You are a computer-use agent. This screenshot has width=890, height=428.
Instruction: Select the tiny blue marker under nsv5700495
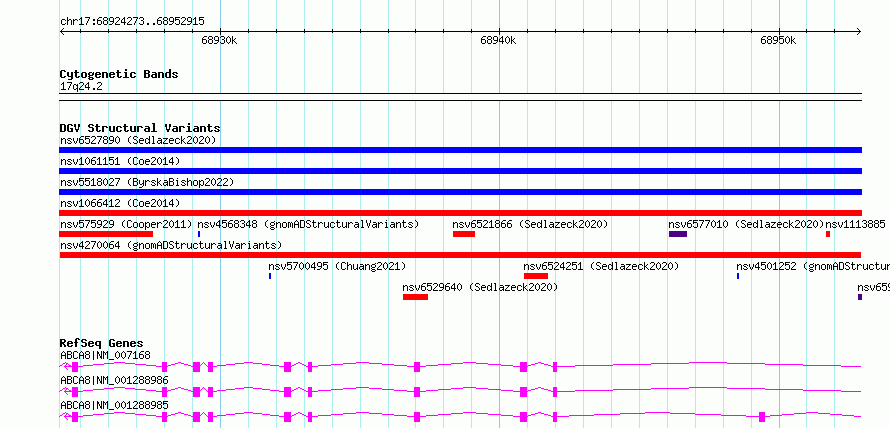pos(270,276)
